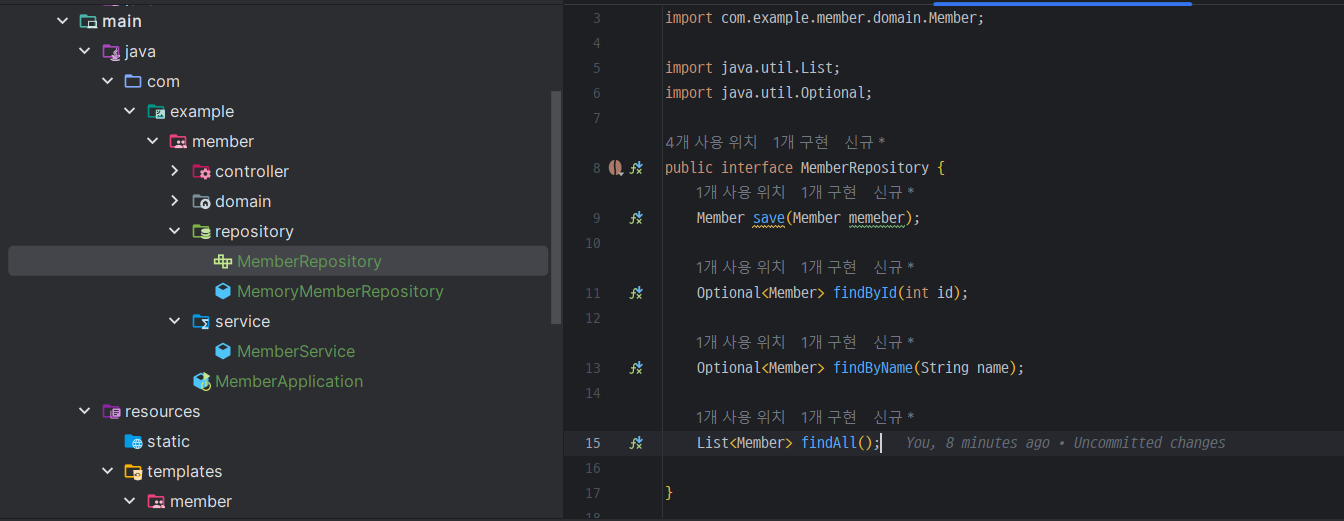Image resolution: width=1344 pixels, height=521 pixels.
Task: Click the java.util.Optional import line
Action: [x=769, y=93]
